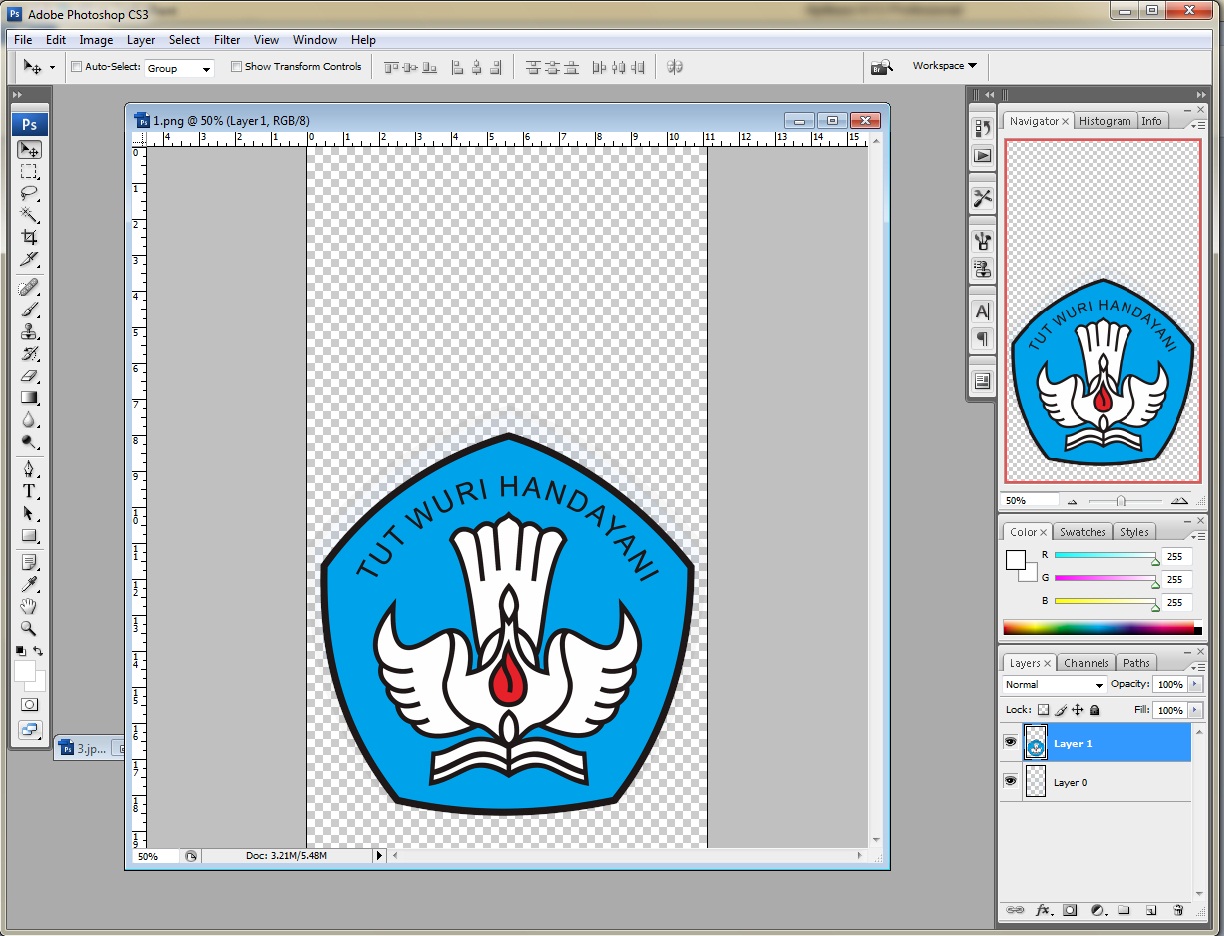Switch to the Histogram tab
Viewport: 1224px width, 936px height.
[1105, 121]
